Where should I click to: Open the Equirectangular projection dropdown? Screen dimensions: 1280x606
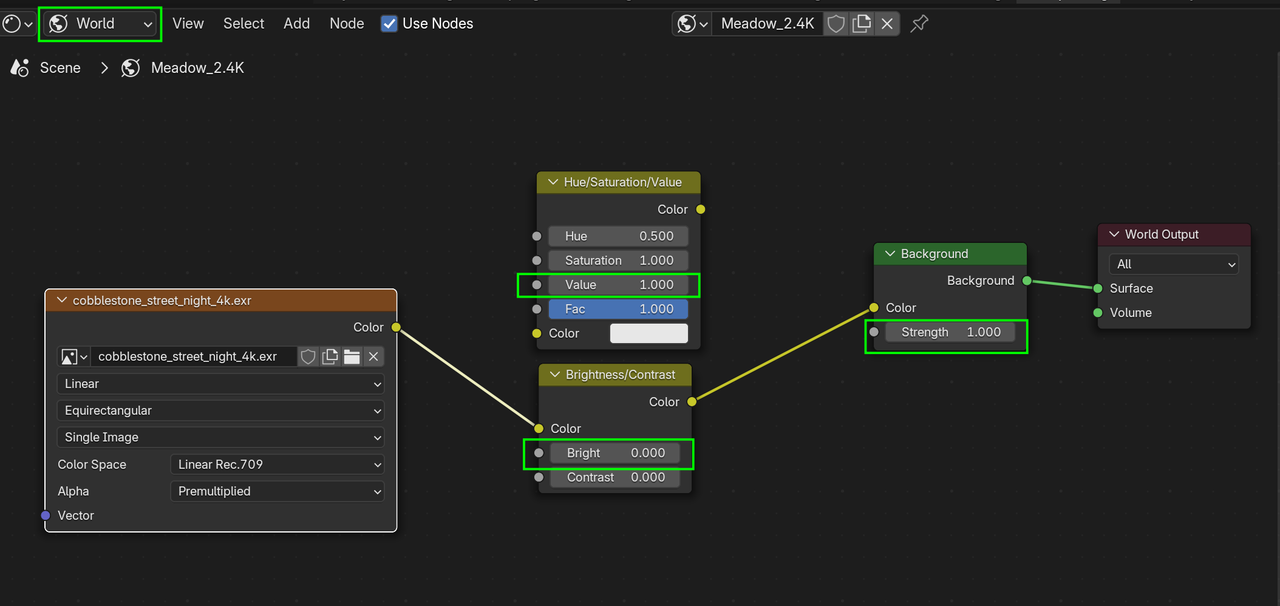[x=221, y=410]
